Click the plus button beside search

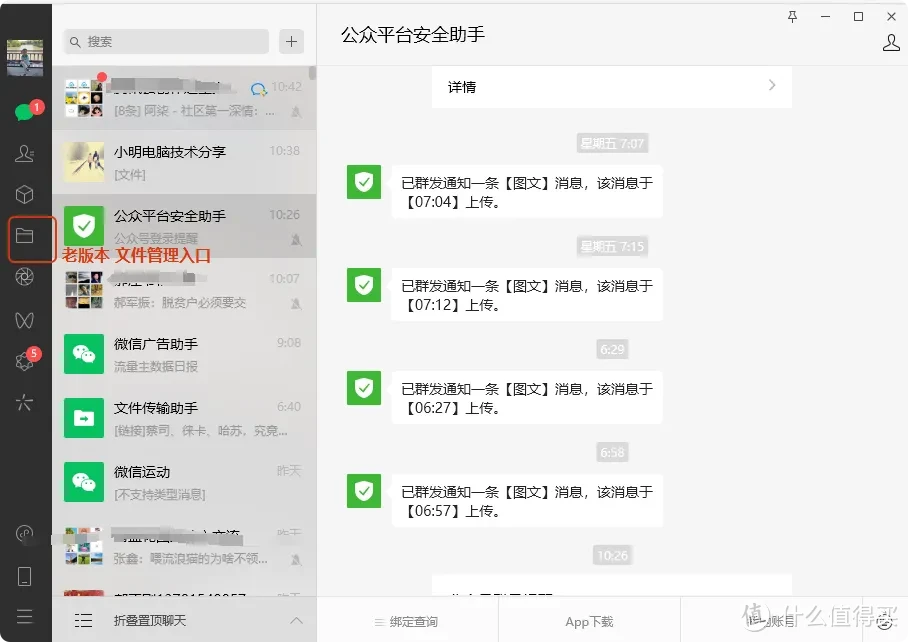291,42
